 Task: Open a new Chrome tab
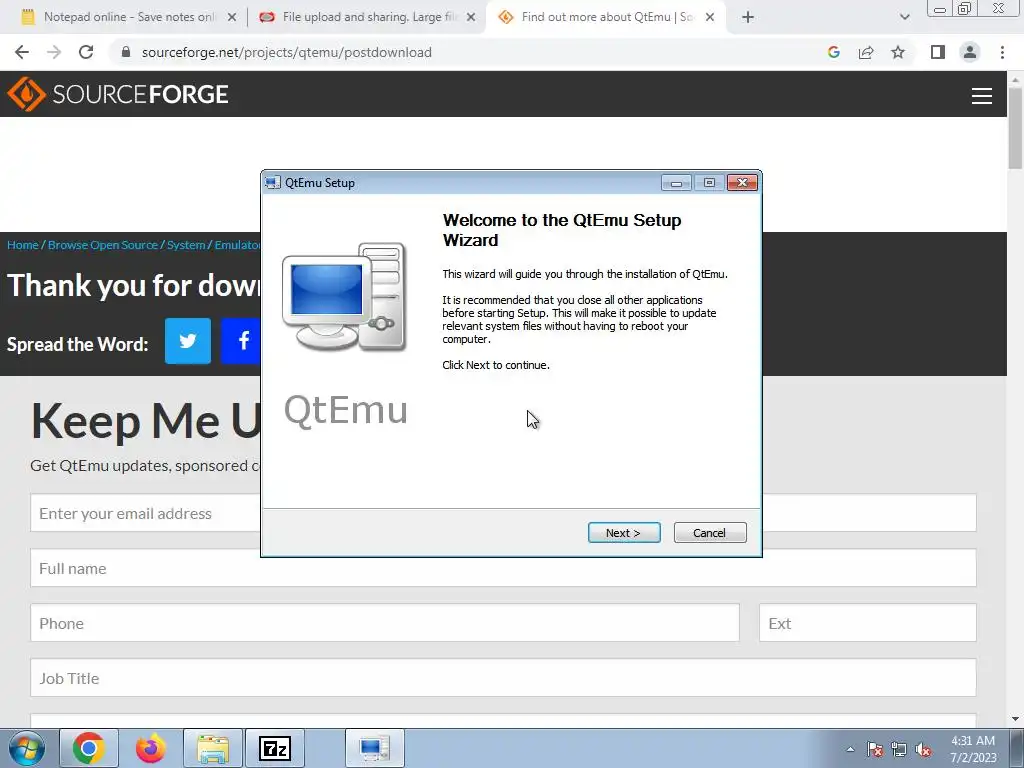(748, 18)
